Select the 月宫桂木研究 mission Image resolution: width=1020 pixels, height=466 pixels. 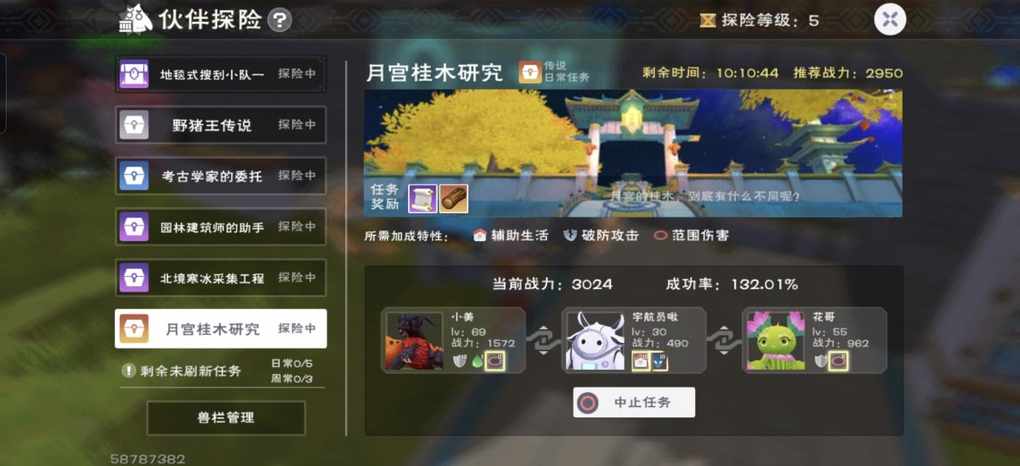tap(221, 329)
